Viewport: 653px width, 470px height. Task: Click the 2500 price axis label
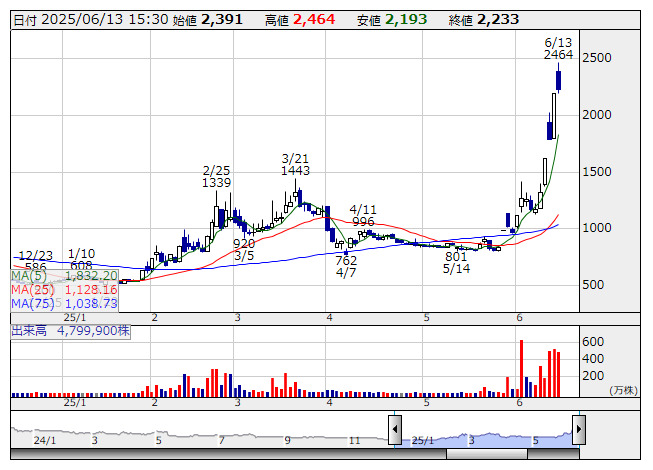pos(597,58)
